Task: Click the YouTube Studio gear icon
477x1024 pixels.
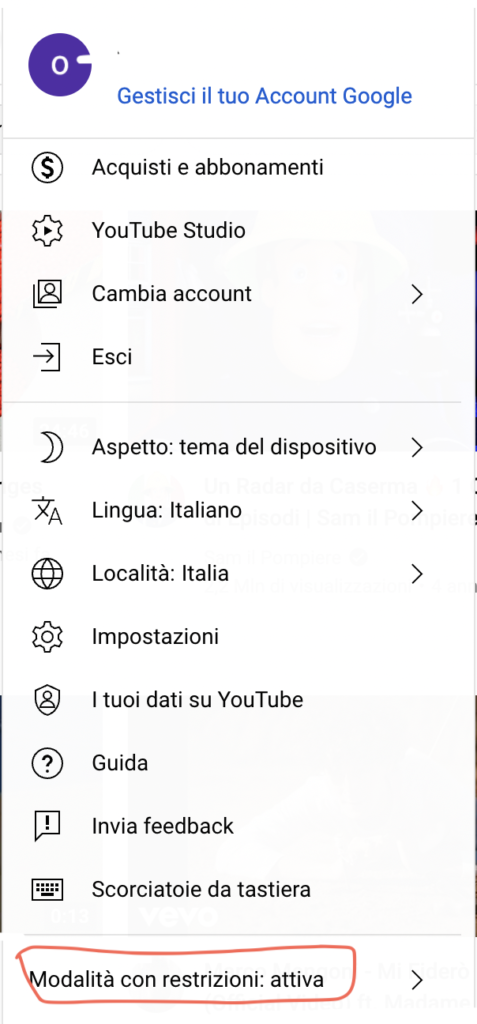Action: pyautogui.click(x=47, y=231)
